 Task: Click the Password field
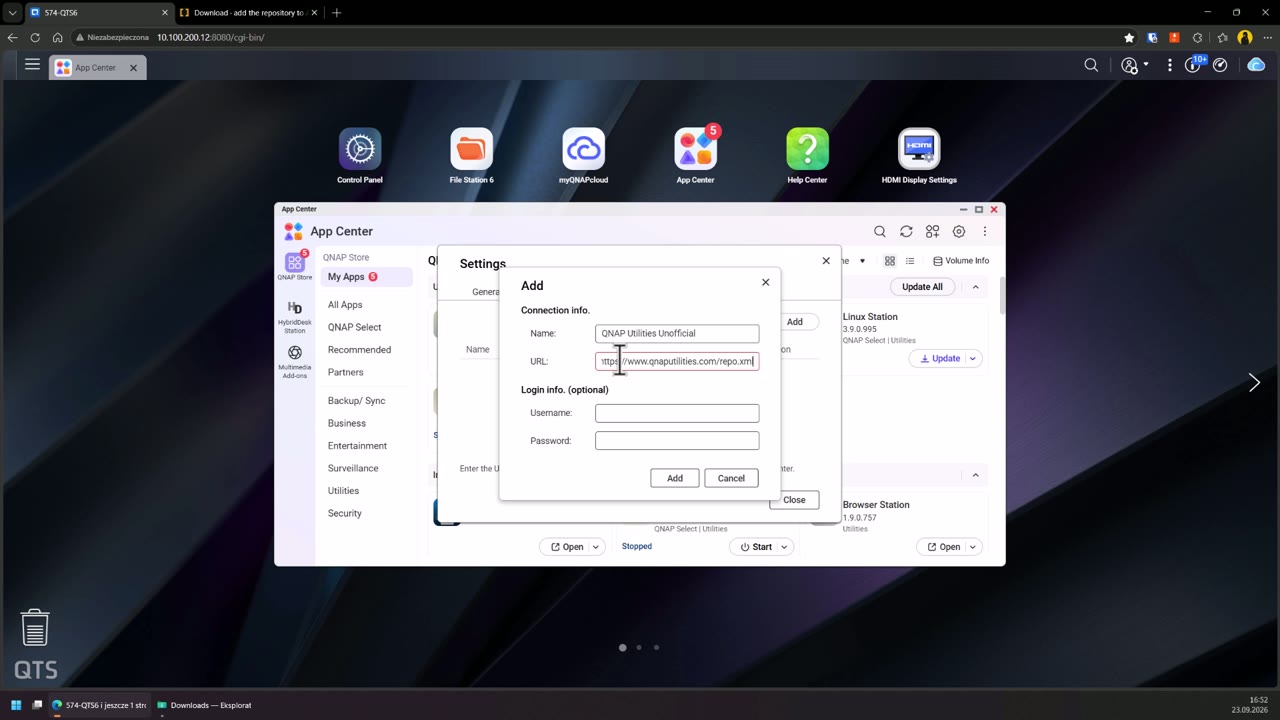677,441
